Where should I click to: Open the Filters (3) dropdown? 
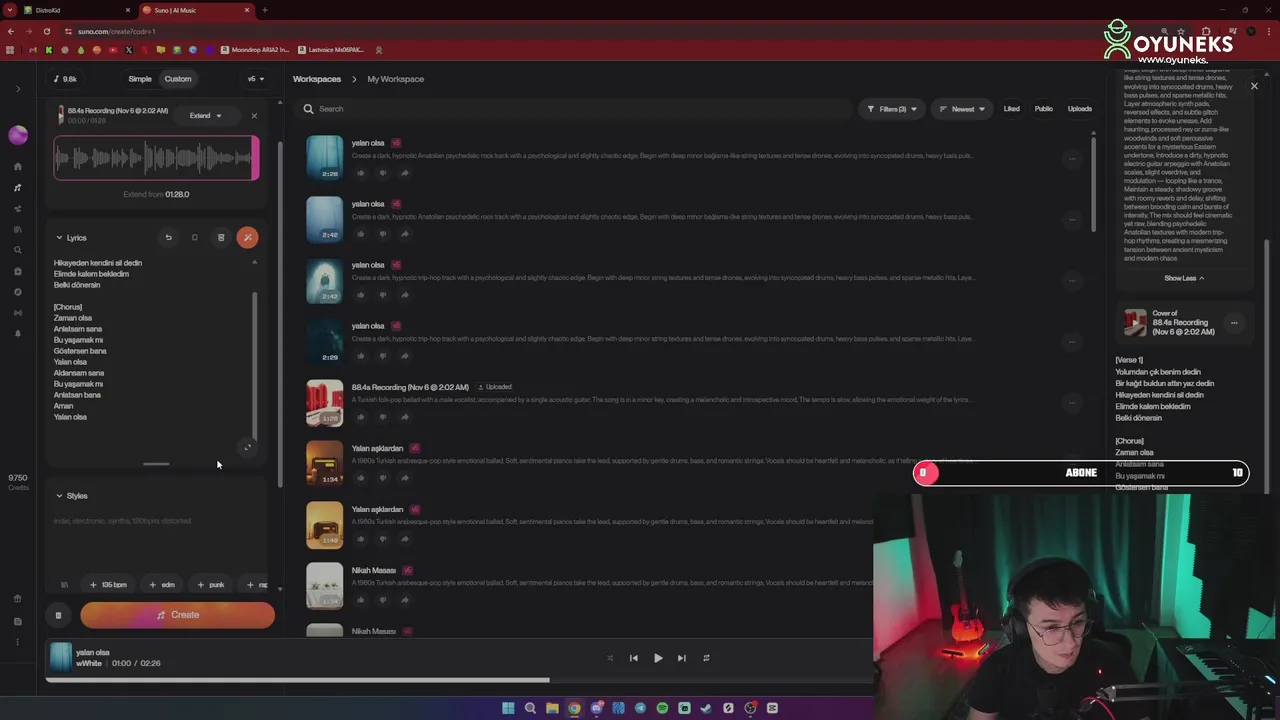click(891, 109)
